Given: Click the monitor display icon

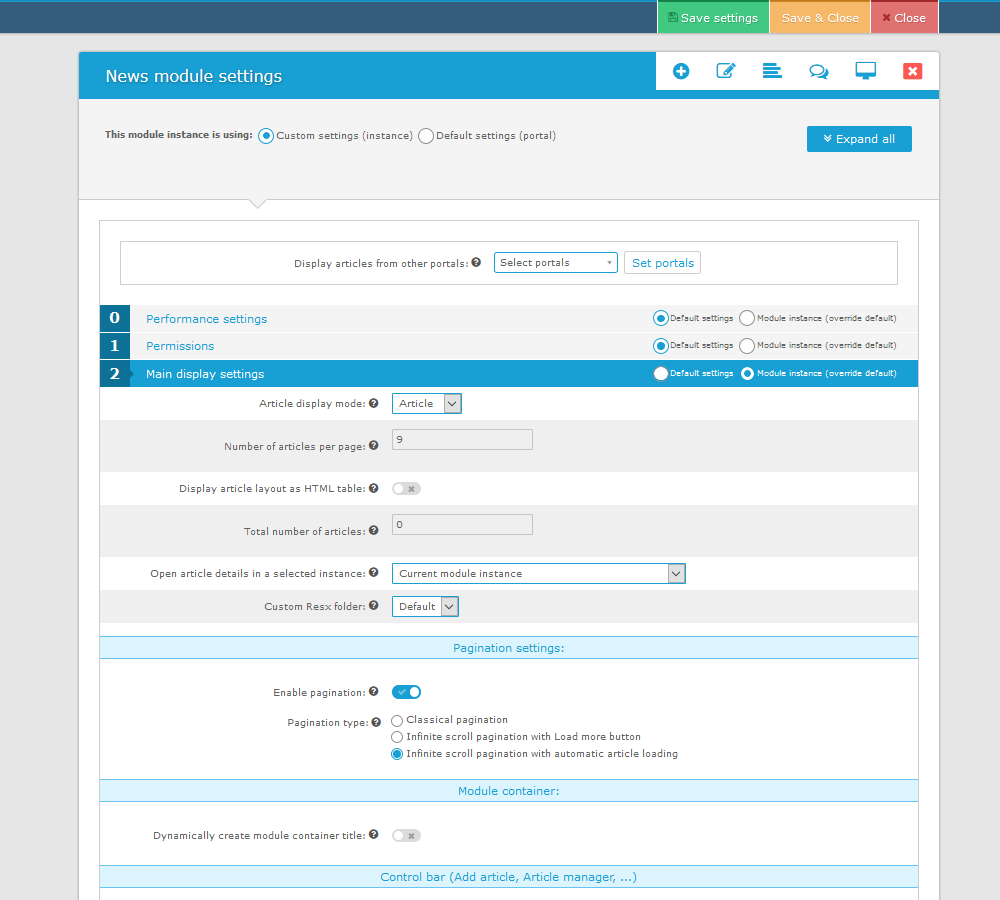Looking at the screenshot, I should 865,71.
